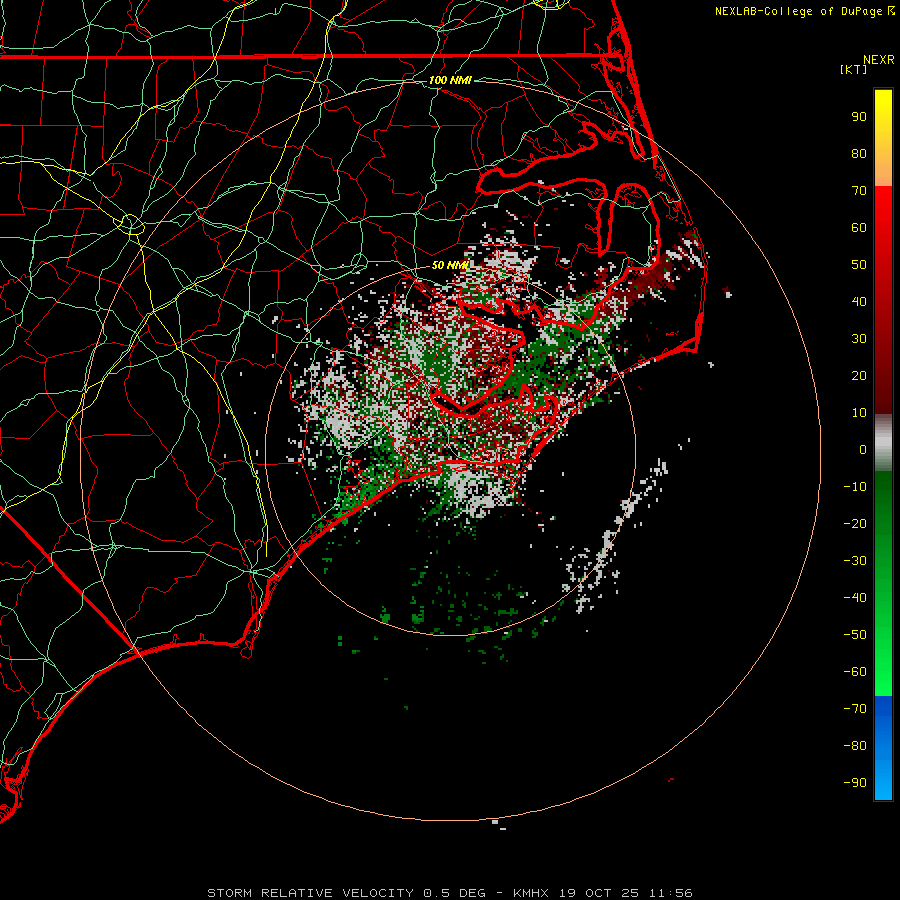Screen dimensions: 900x900
Task: Select the -40 value on velocity scale
Action: click(x=855, y=598)
